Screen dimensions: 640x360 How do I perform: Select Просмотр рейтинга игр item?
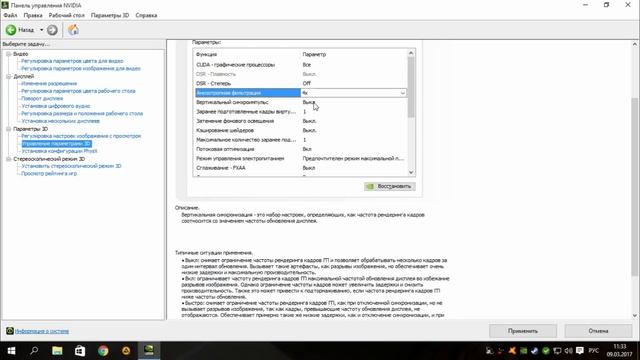[49, 173]
